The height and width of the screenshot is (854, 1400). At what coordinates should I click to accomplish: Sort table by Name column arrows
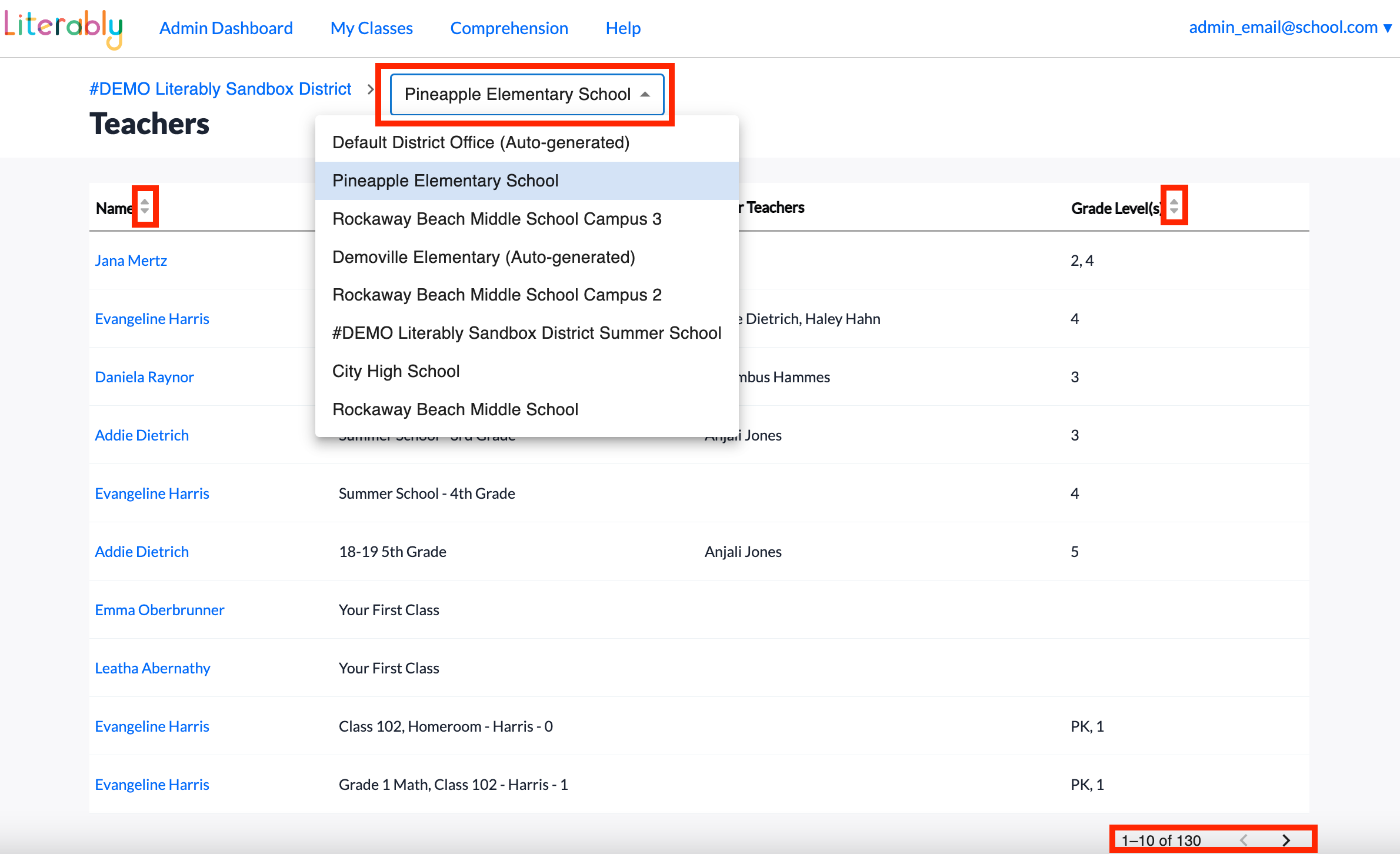click(145, 206)
